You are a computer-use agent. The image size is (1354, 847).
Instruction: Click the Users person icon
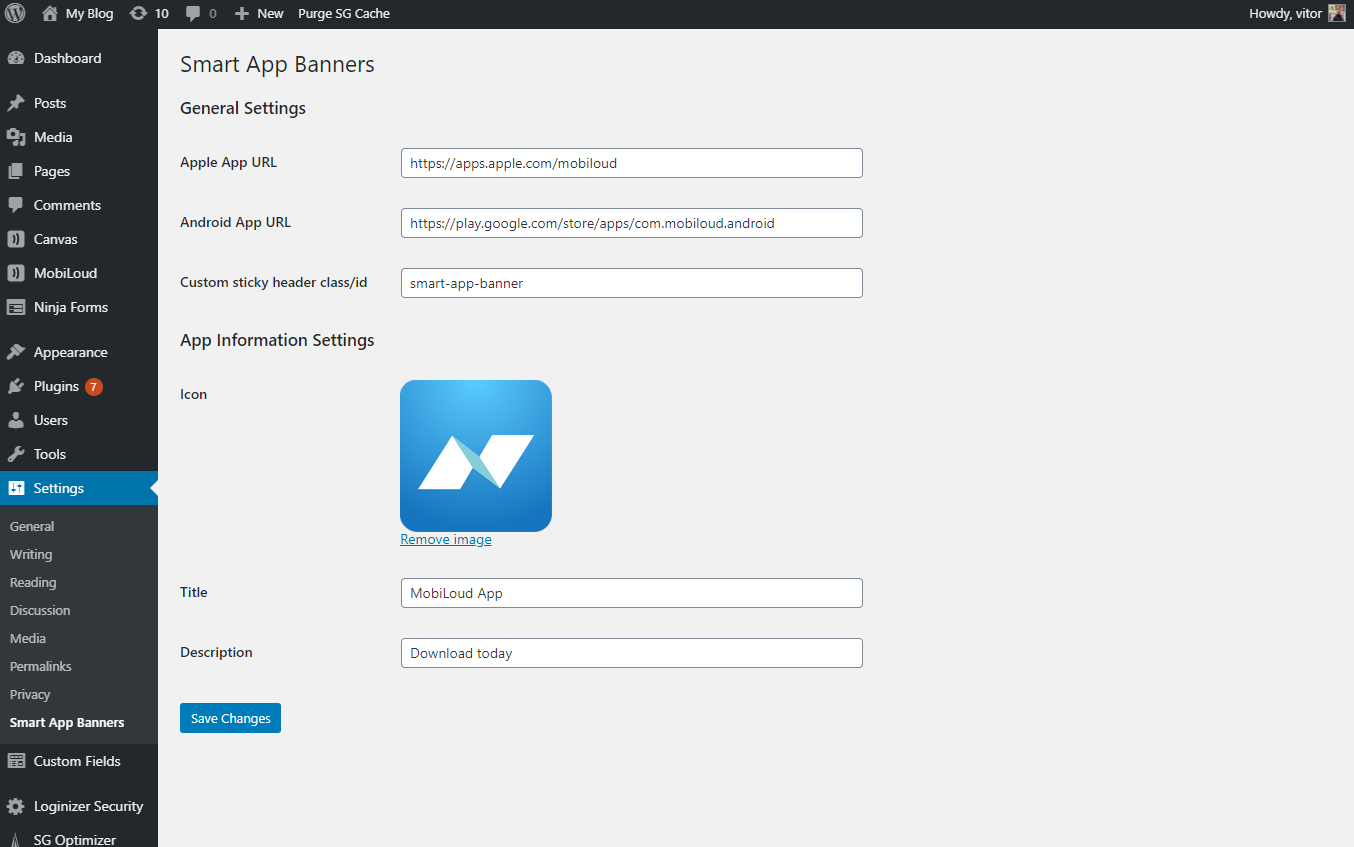[x=16, y=420]
